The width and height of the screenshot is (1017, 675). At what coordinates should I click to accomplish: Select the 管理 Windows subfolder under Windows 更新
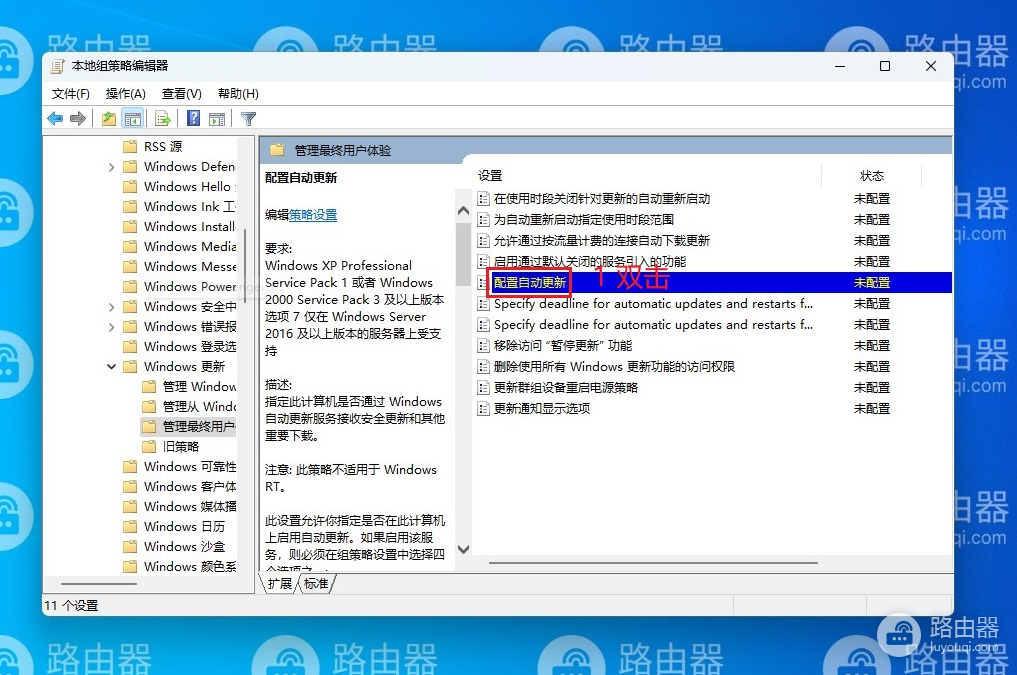click(189, 387)
